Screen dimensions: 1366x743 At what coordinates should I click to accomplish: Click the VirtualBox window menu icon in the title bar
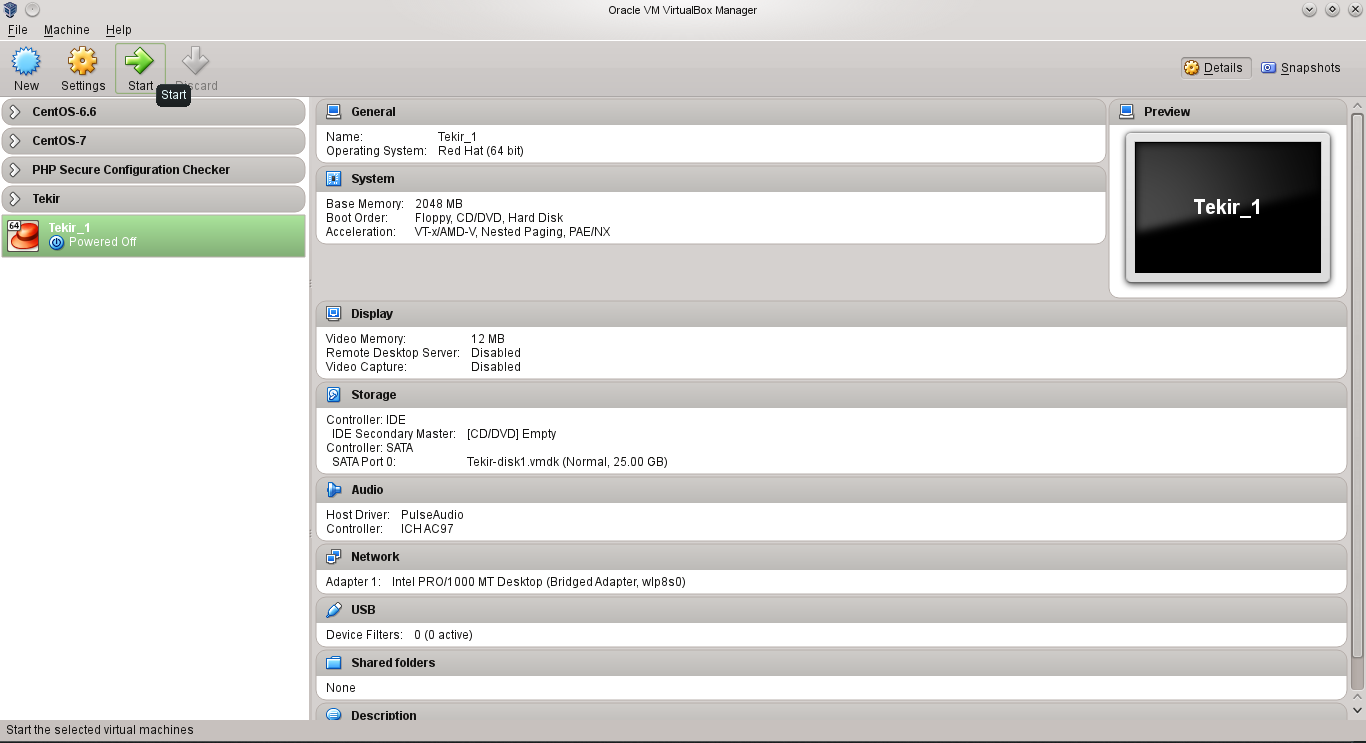(x=10, y=10)
